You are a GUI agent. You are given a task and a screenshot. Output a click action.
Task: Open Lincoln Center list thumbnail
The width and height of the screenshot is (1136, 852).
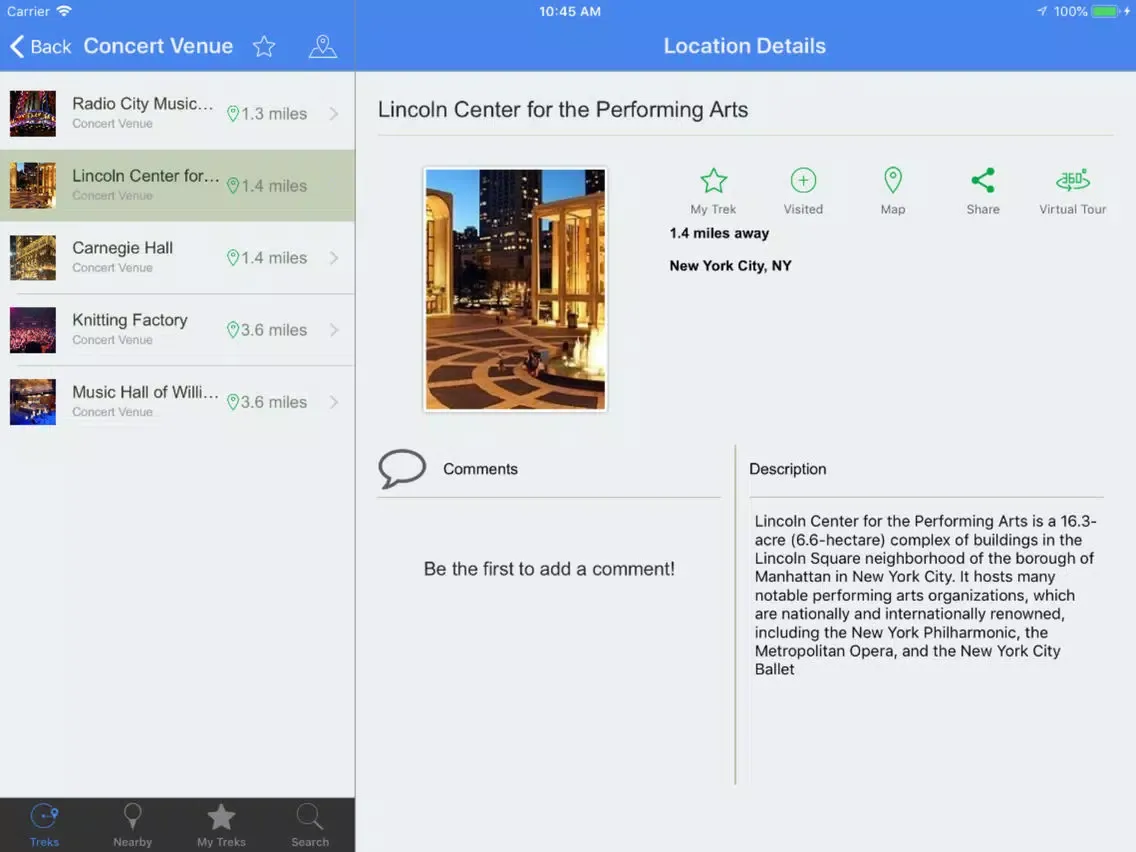(x=33, y=185)
